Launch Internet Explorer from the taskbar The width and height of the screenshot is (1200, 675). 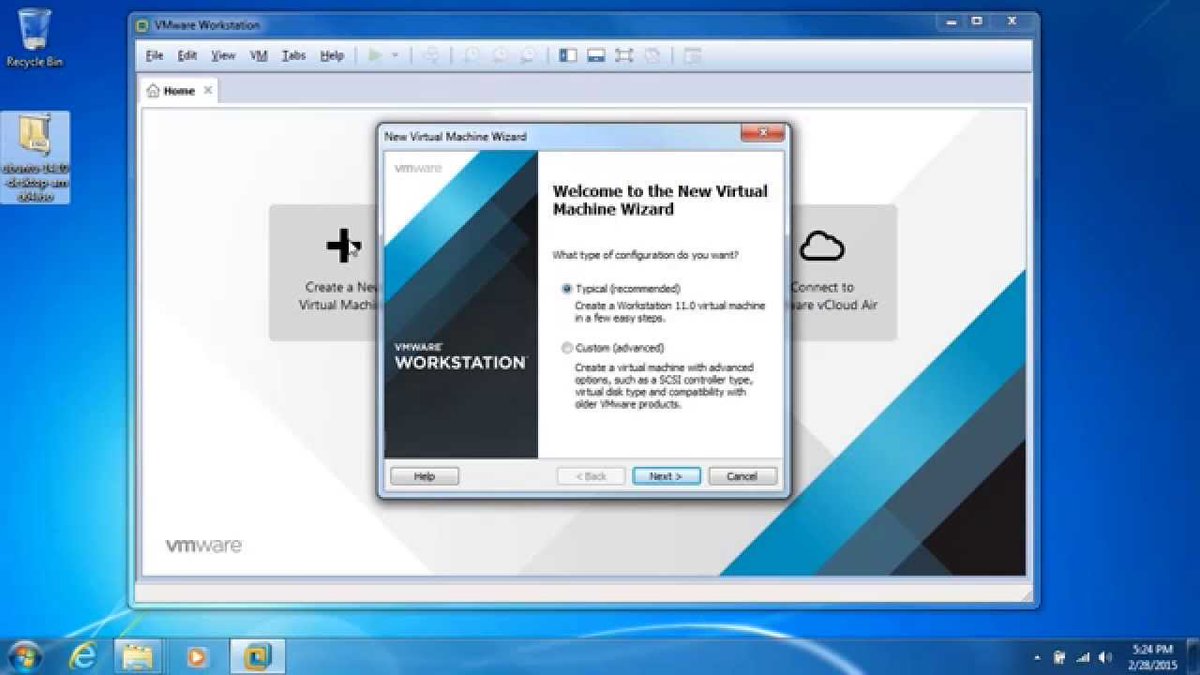tap(83, 656)
